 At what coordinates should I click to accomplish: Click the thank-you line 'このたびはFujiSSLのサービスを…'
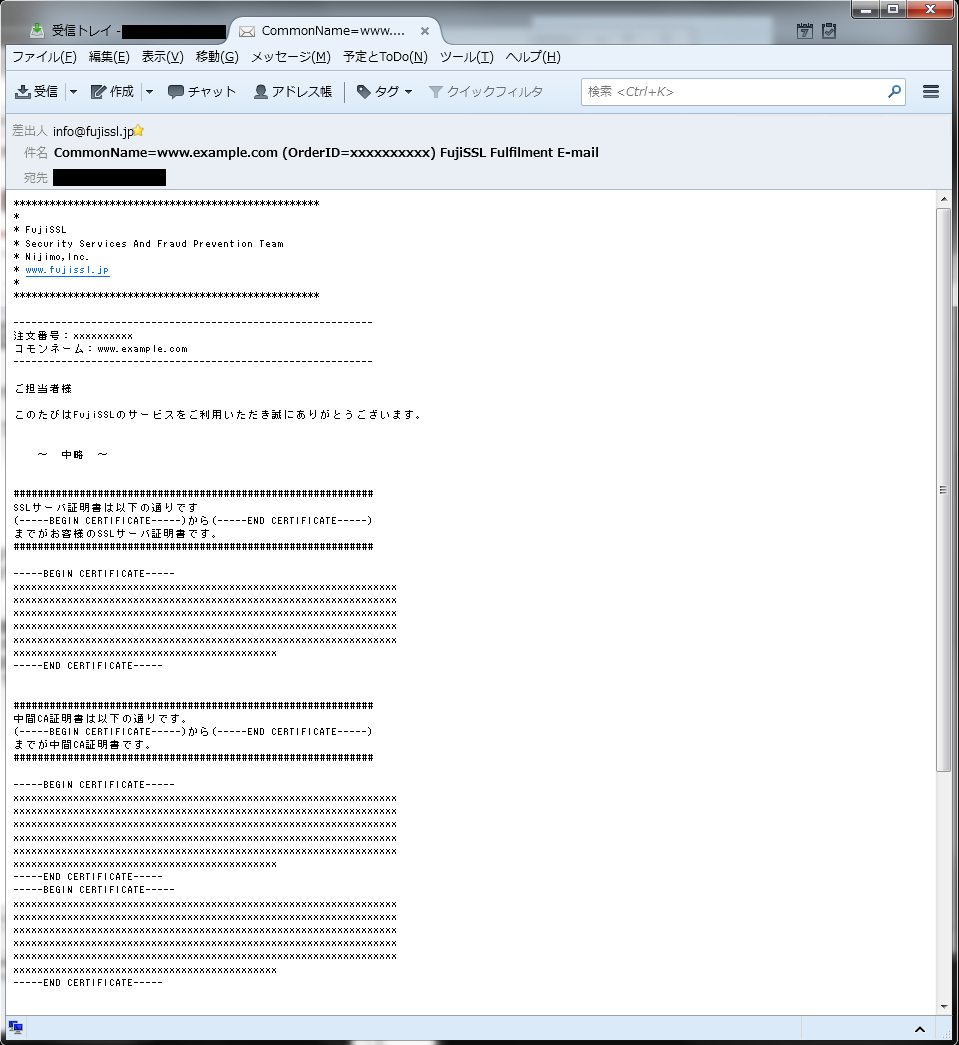coord(218,415)
